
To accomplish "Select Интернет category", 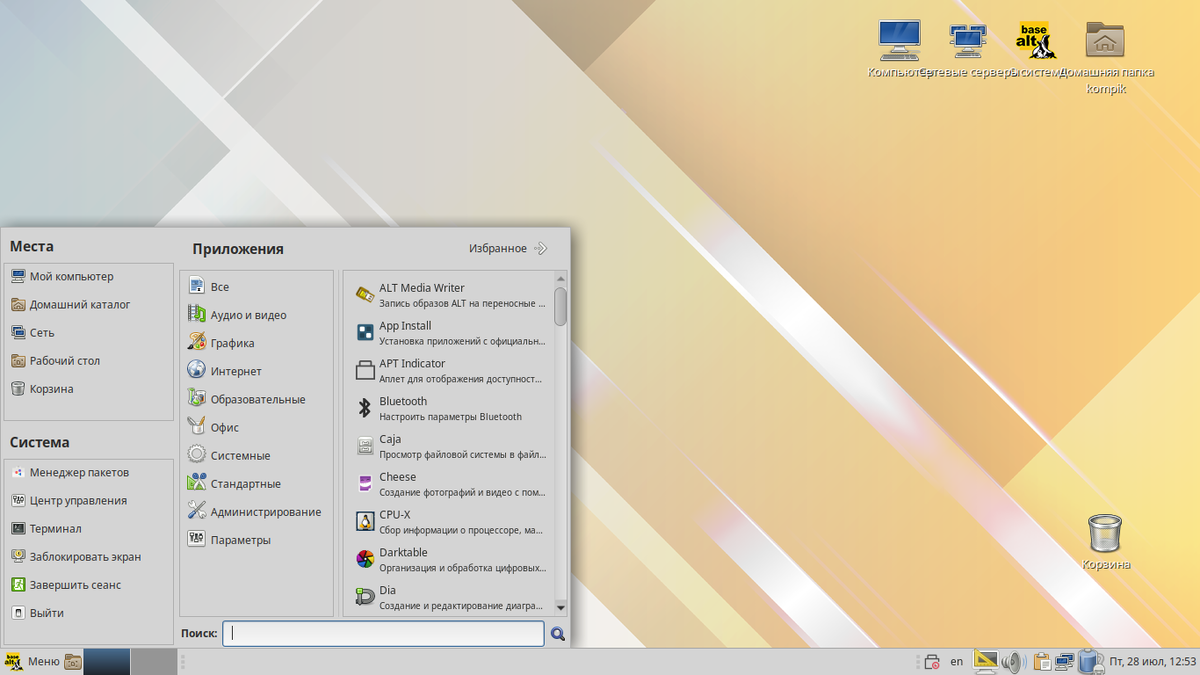I will [256, 371].
